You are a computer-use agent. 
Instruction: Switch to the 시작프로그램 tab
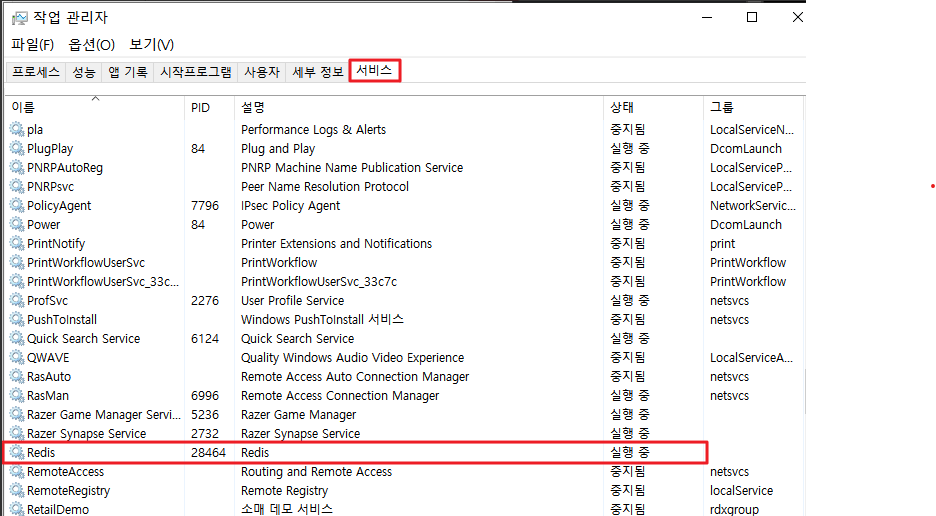pos(196,72)
